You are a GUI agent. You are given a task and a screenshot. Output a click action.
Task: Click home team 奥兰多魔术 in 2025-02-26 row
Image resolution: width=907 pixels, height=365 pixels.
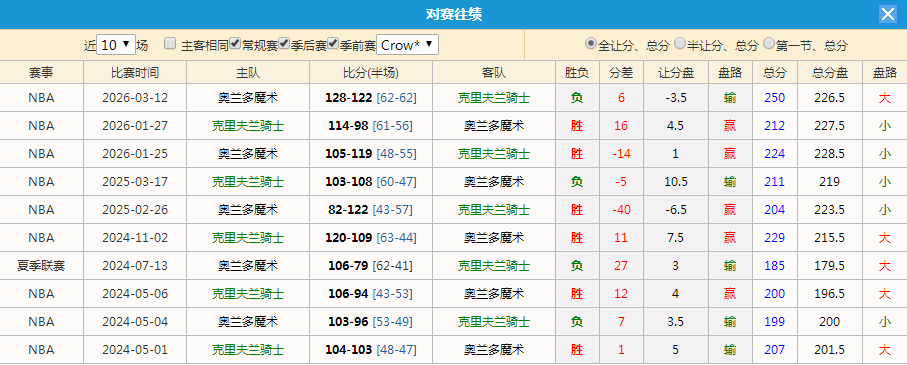point(248,209)
